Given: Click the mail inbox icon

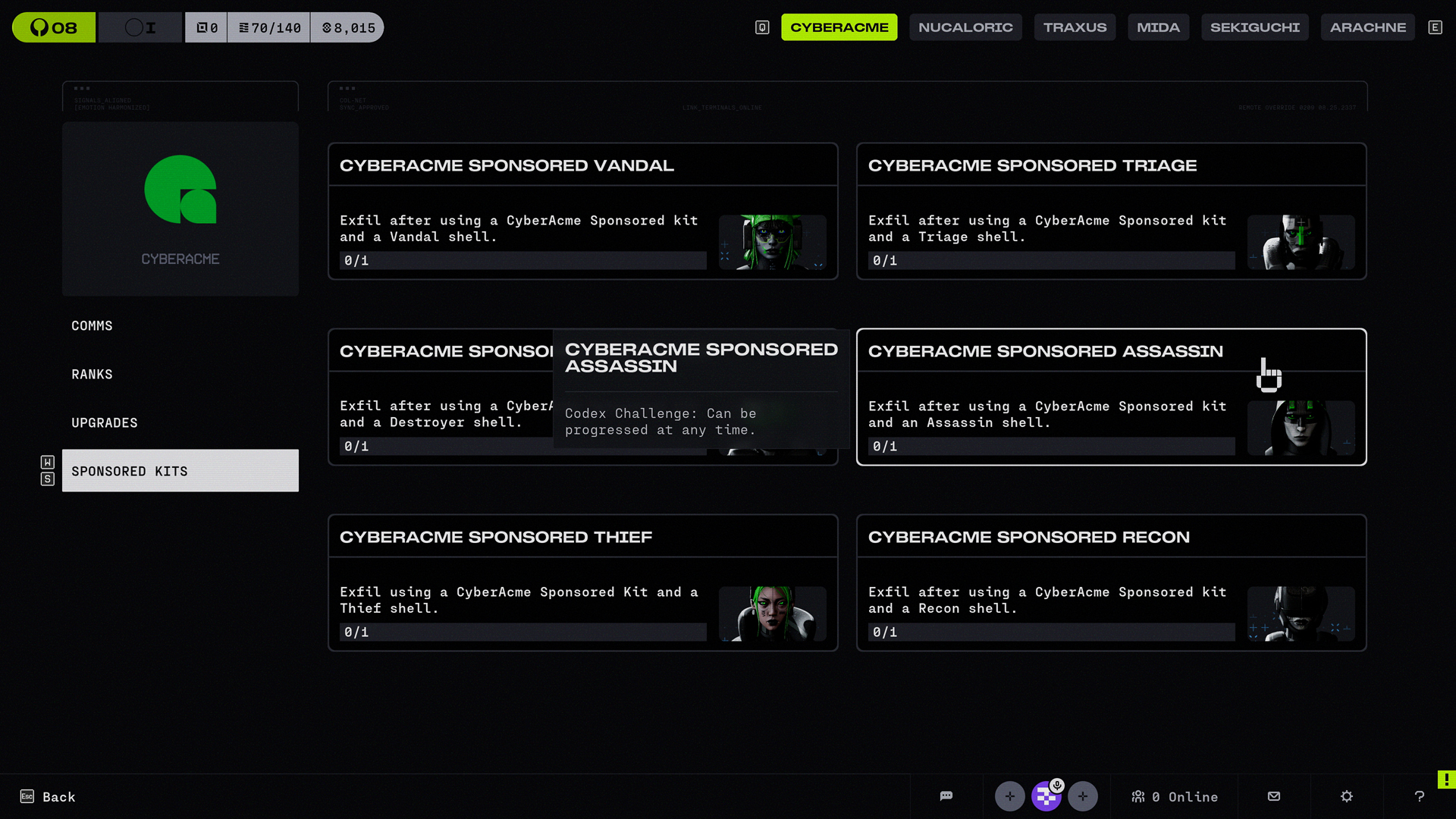Looking at the screenshot, I should click(x=1274, y=796).
